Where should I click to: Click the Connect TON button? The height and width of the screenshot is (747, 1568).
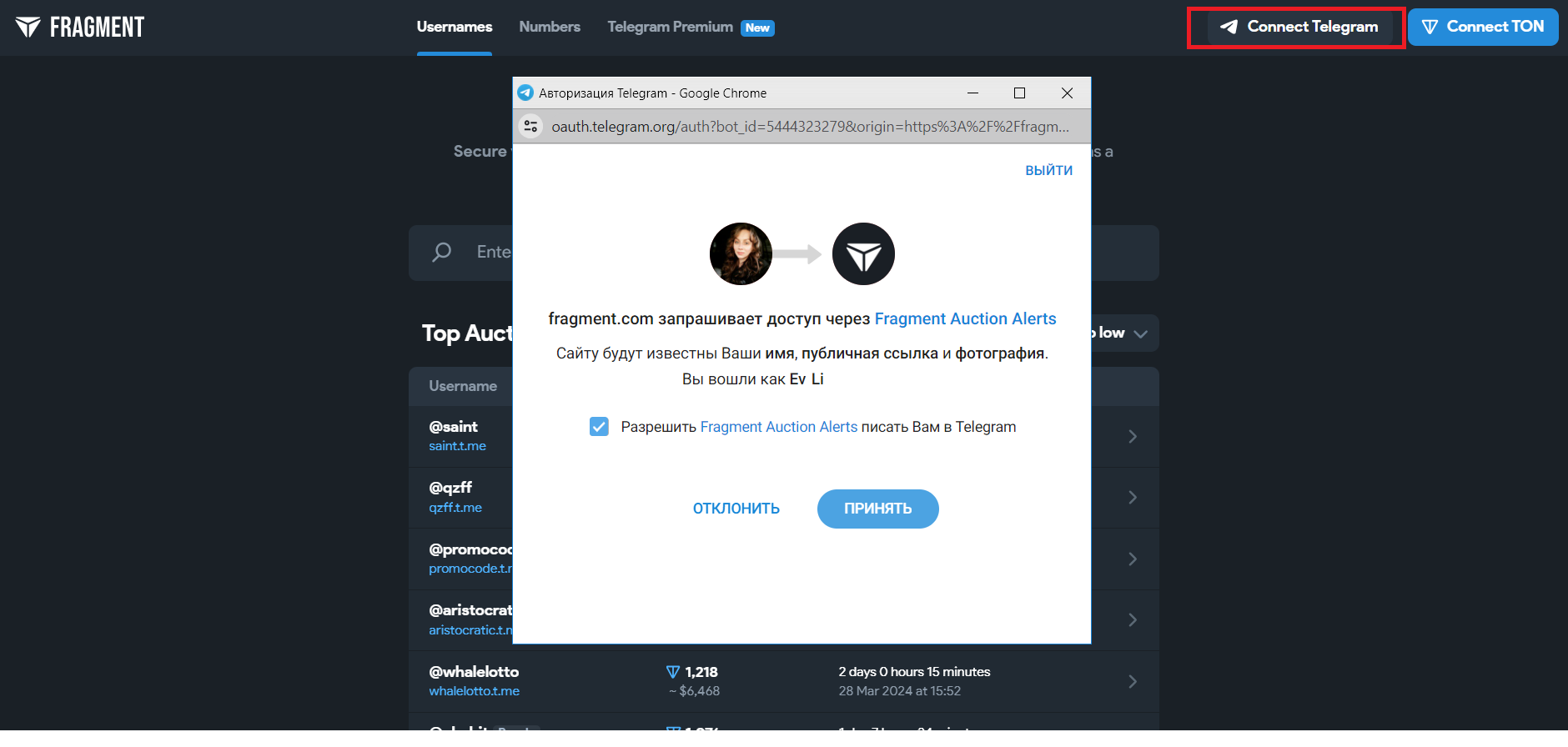pos(1483,27)
